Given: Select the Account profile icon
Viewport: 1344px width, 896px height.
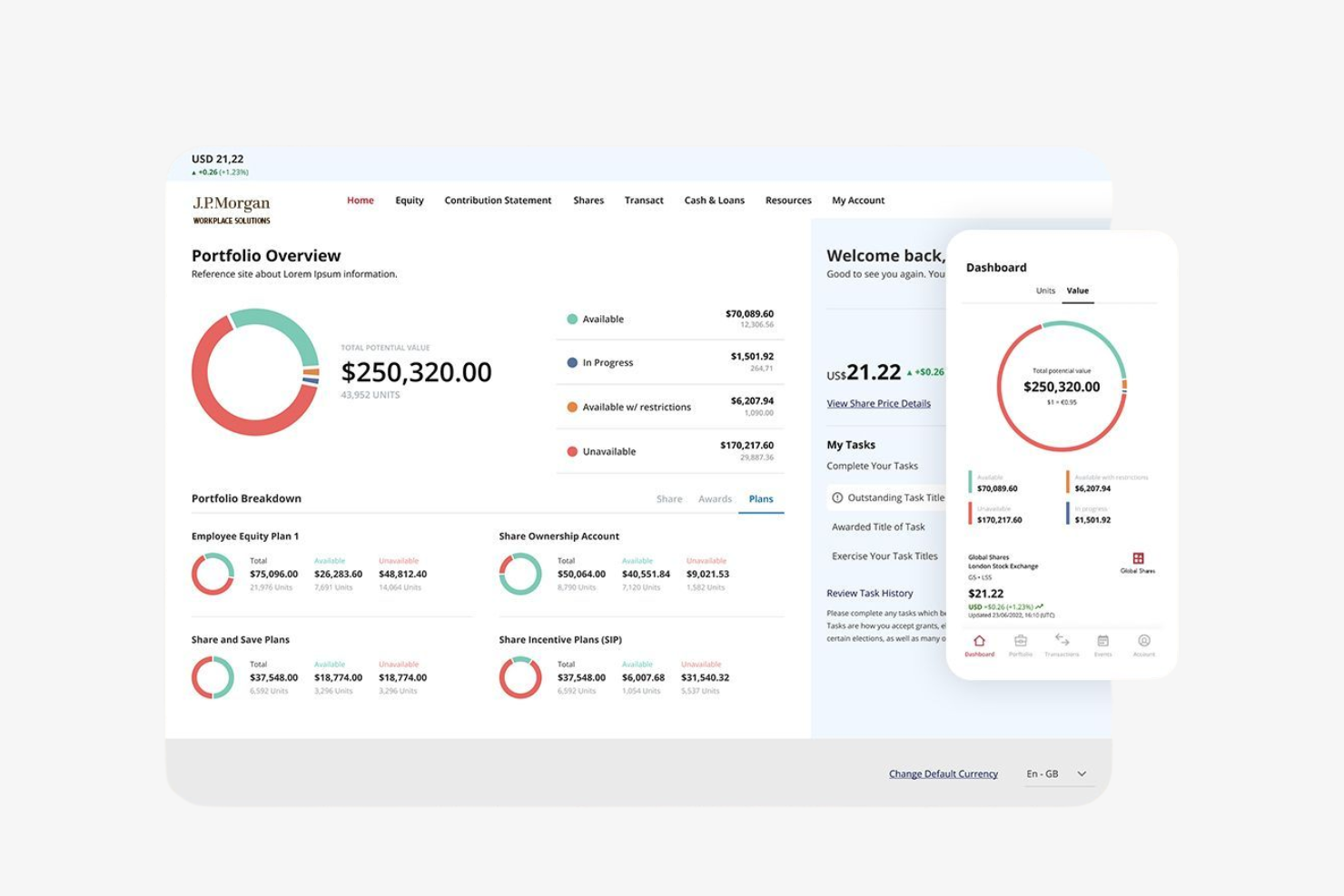Looking at the screenshot, I should [x=1143, y=640].
